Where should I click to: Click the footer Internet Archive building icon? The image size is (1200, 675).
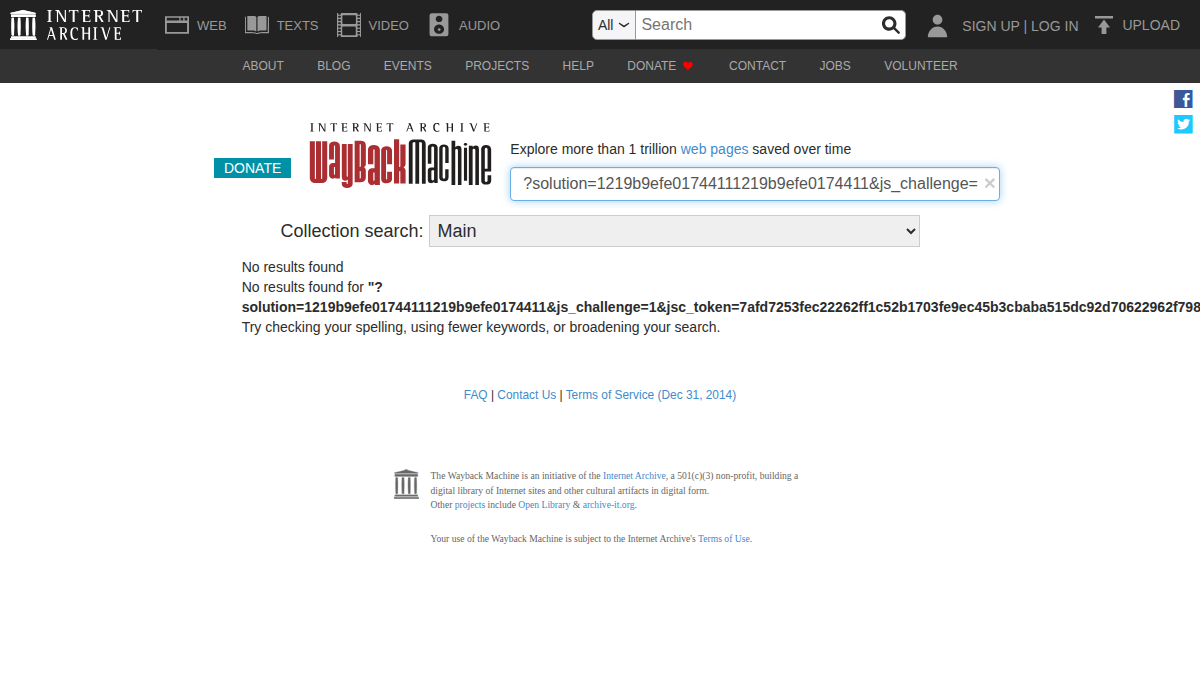pyautogui.click(x=406, y=484)
